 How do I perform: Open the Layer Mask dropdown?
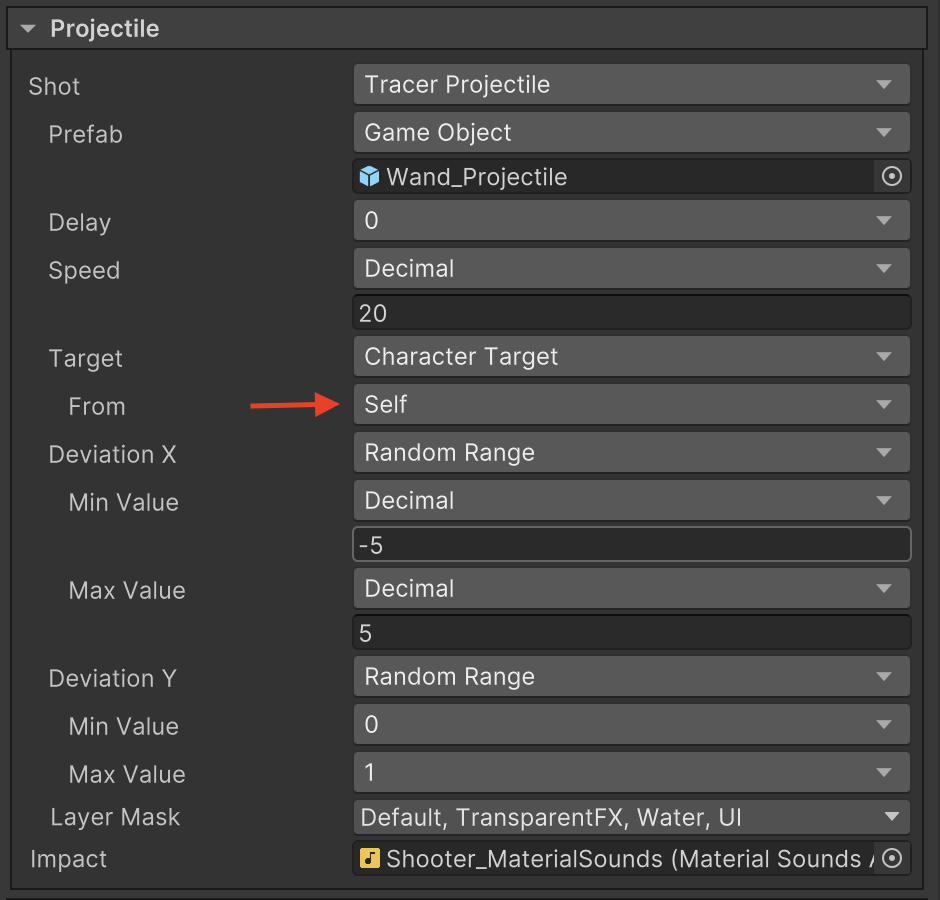[631, 818]
